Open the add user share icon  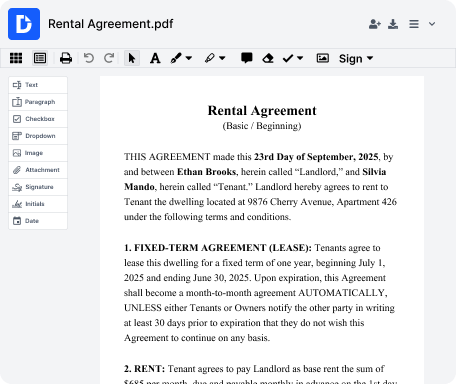click(375, 24)
